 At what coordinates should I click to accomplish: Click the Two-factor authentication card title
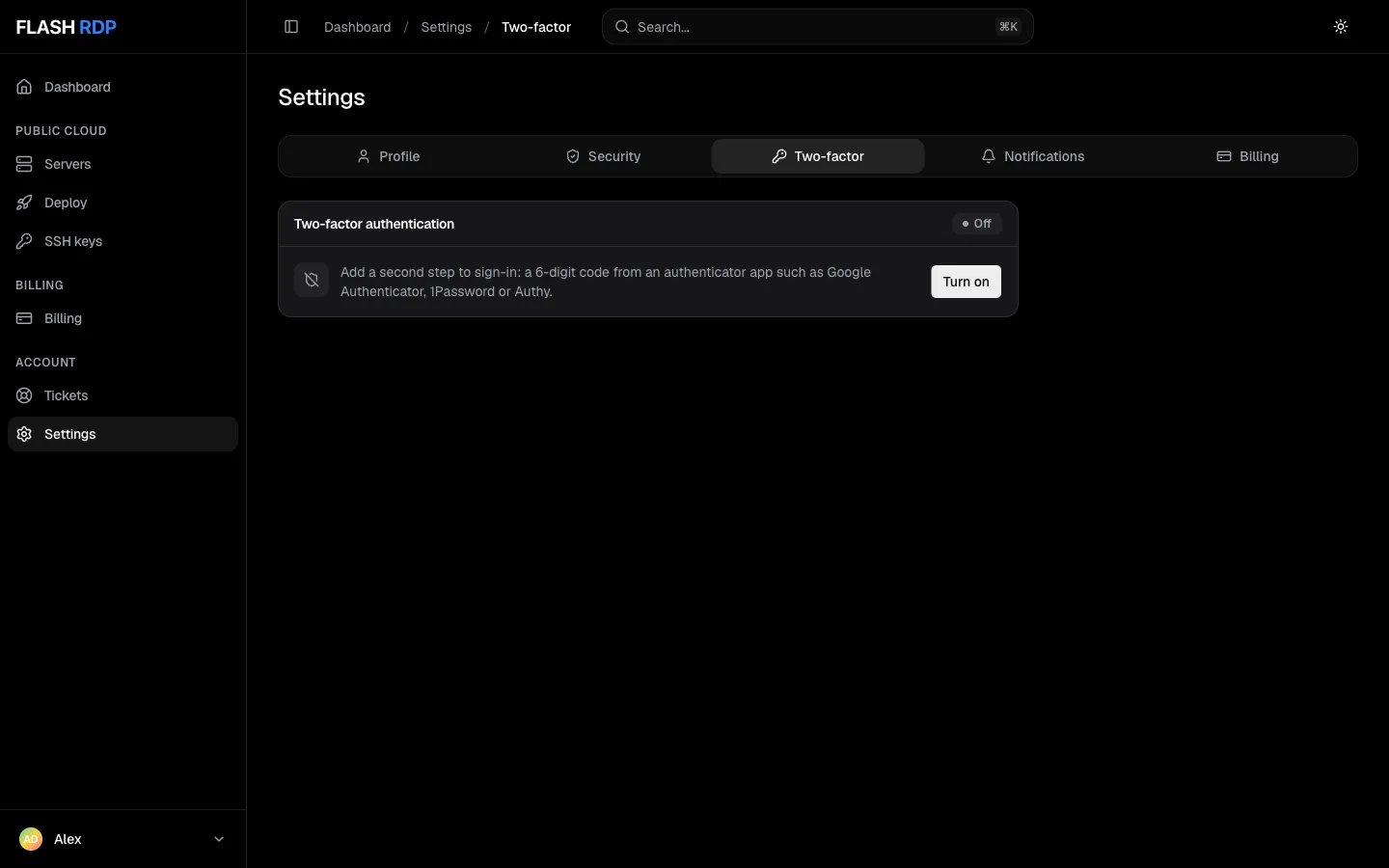click(374, 224)
